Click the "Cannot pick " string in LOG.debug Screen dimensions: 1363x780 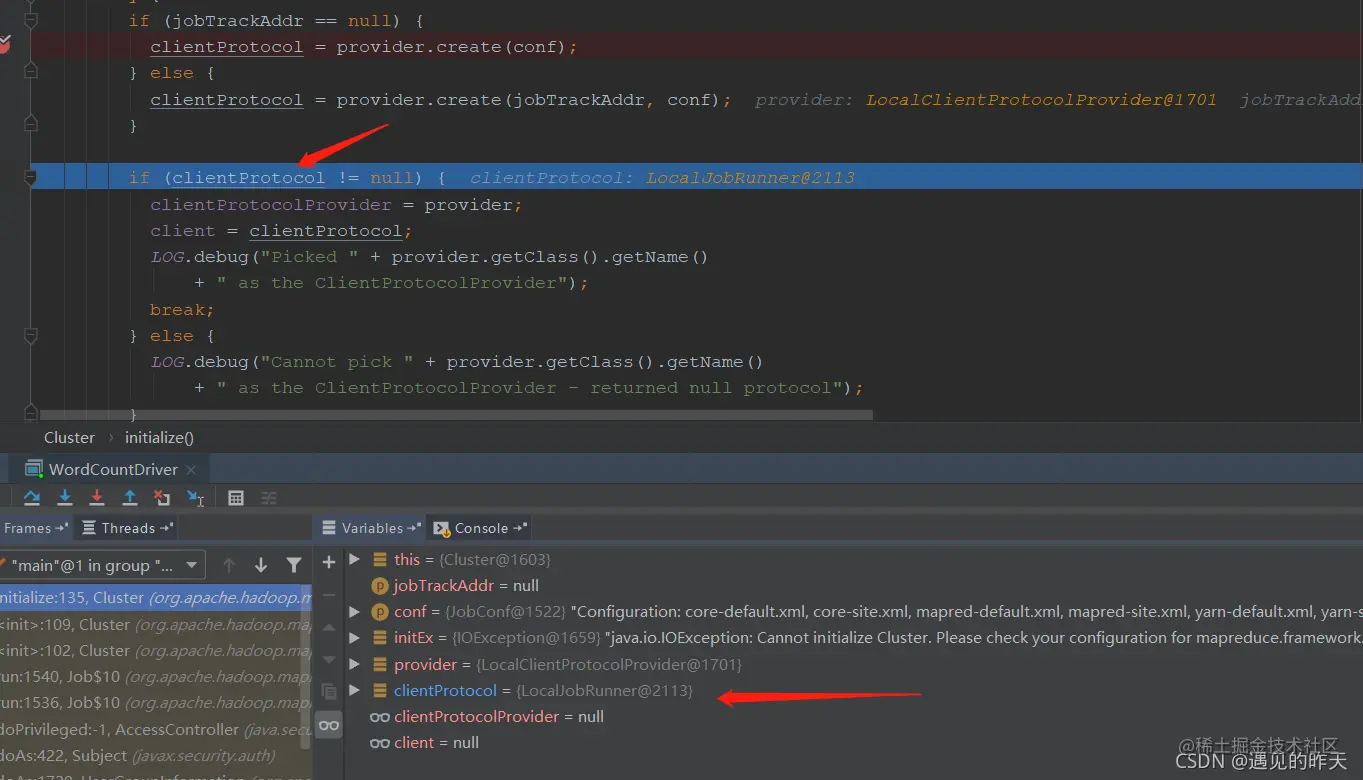[336, 361]
